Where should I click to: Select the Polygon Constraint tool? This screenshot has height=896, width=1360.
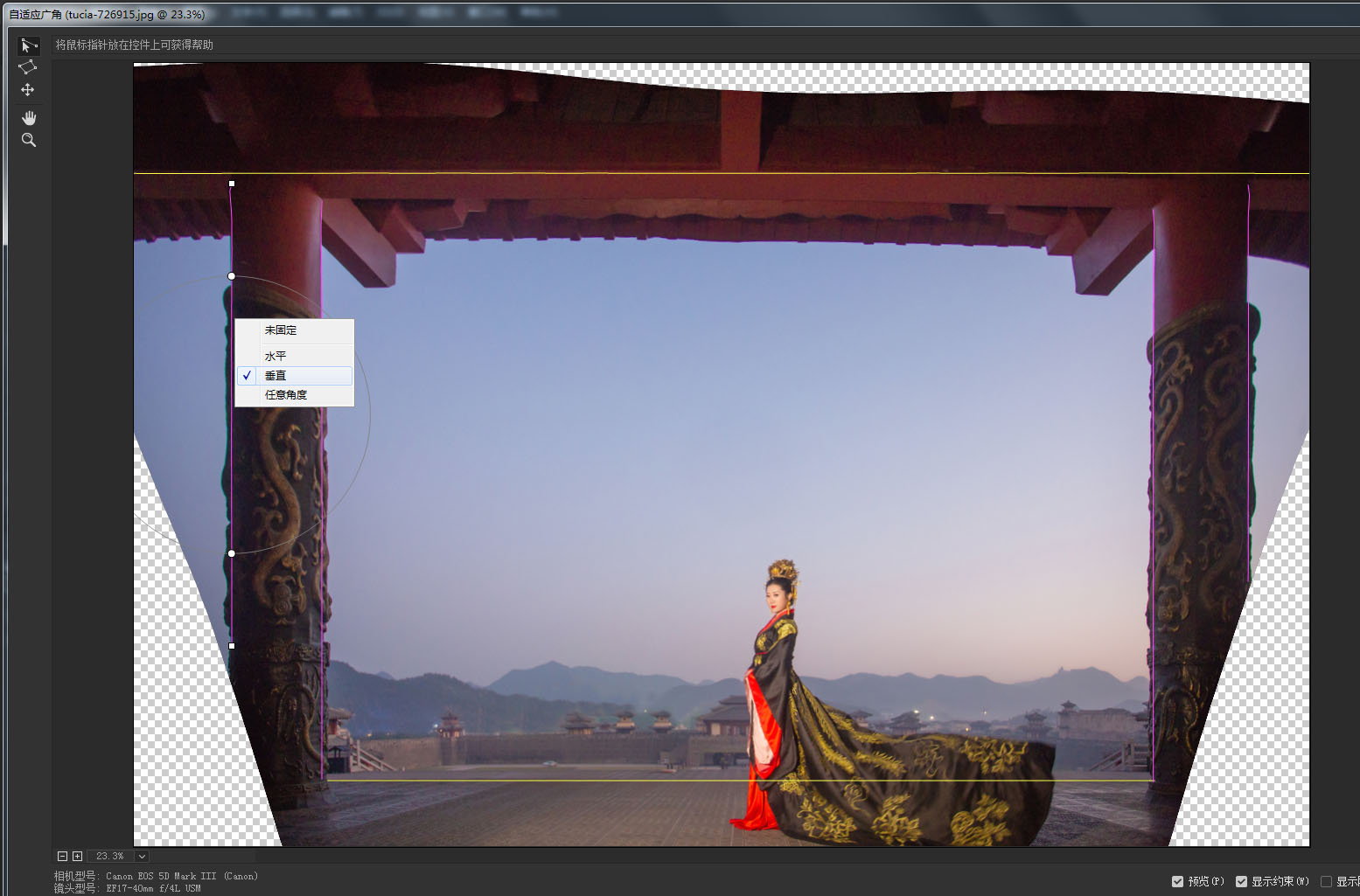(28, 67)
